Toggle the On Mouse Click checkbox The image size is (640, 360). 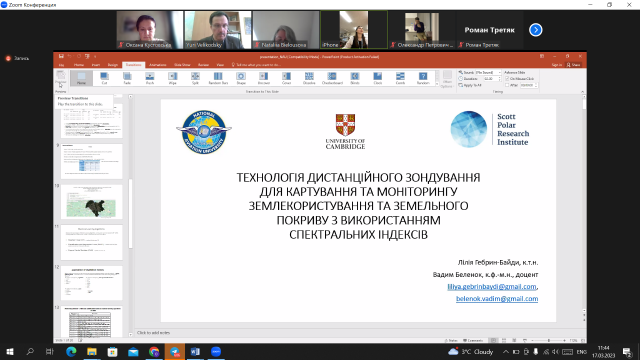pos(507,78)
